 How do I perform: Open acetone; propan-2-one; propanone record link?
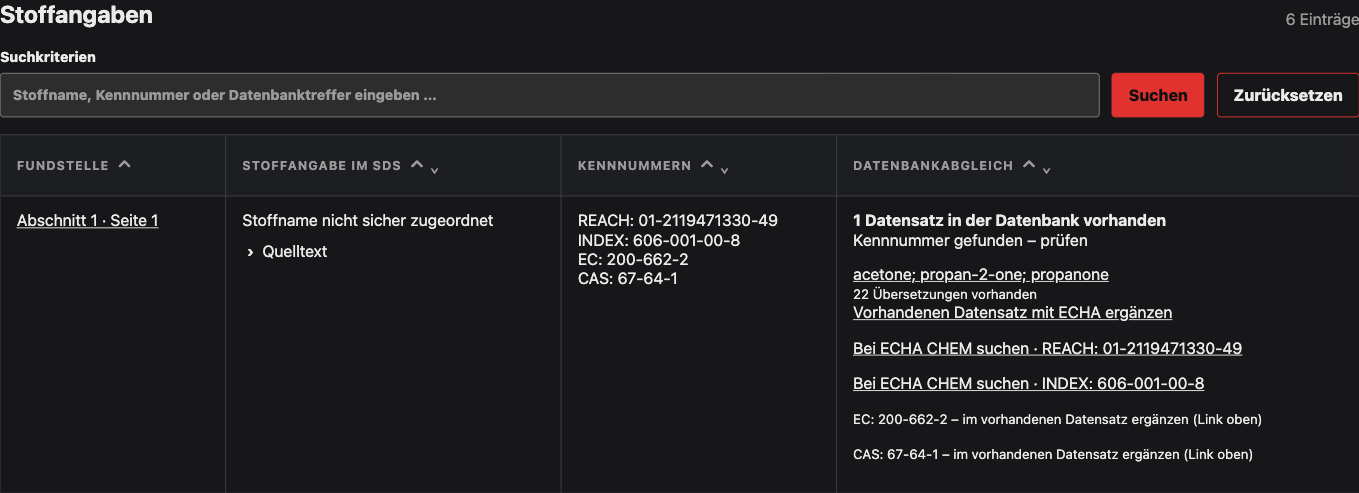tap(981, 275)
